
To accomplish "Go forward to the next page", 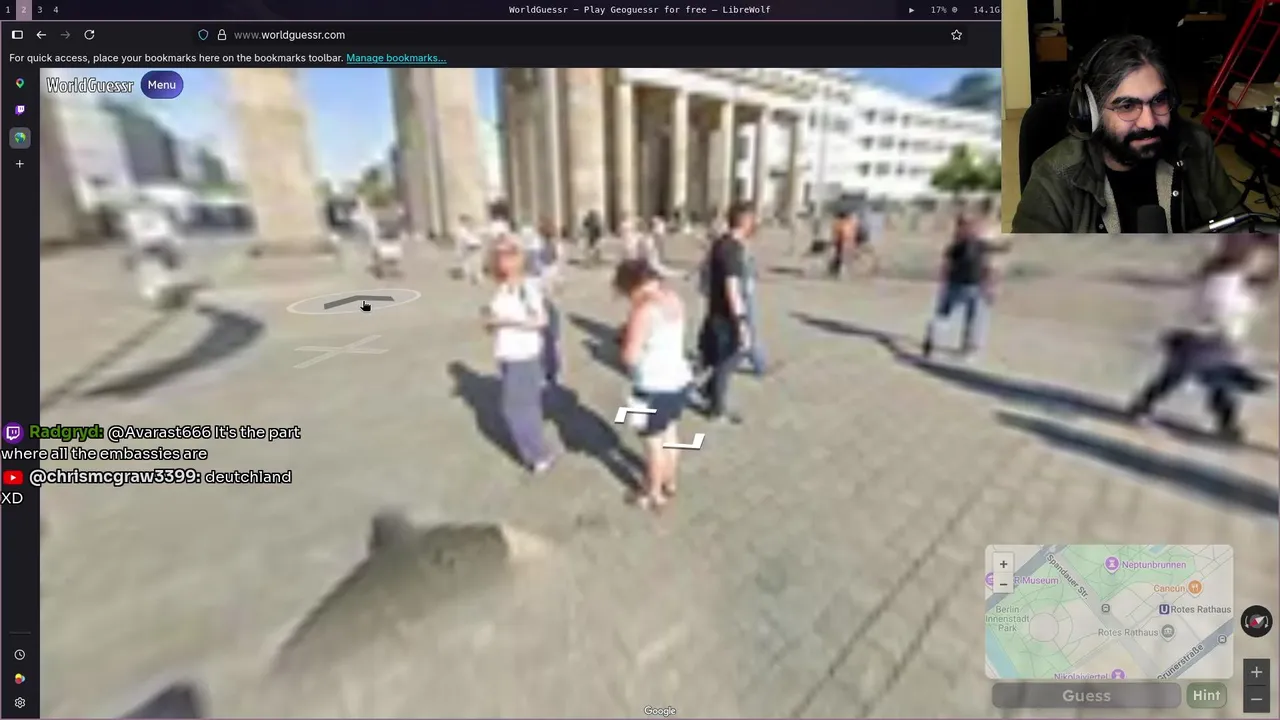I will point(65,35).
